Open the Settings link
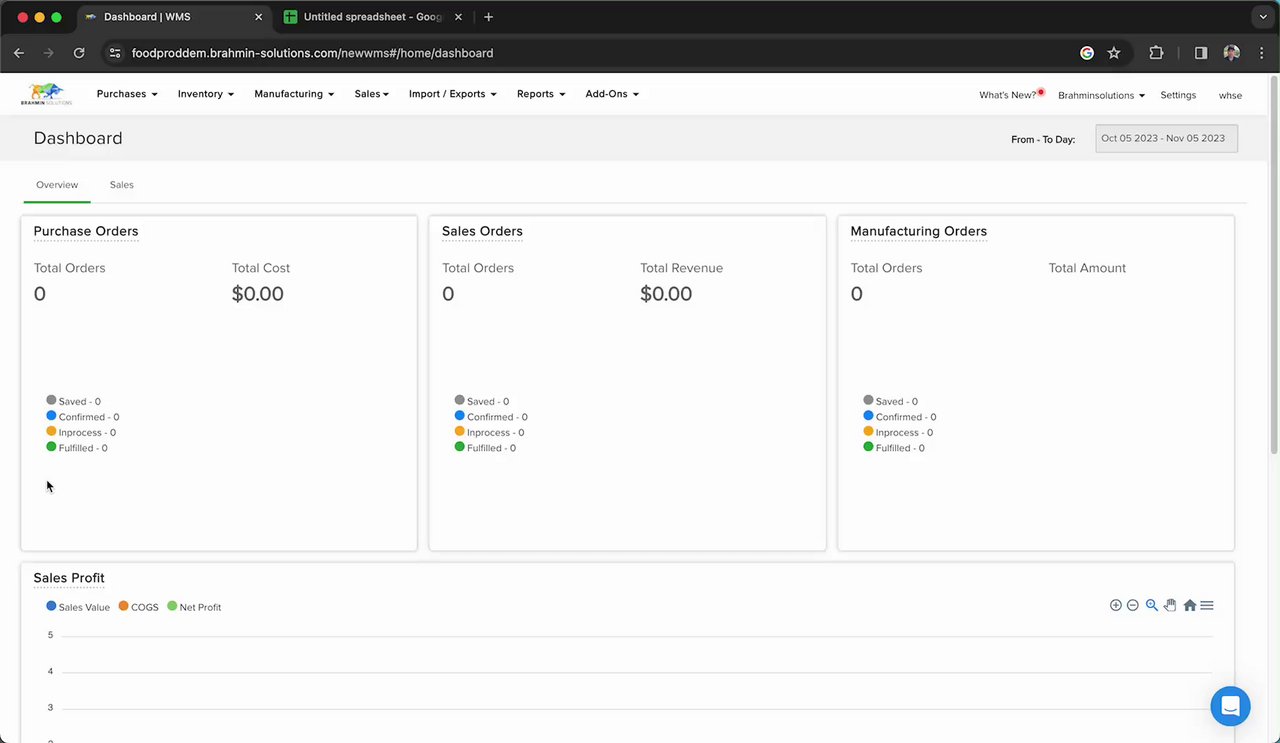 coord(1178,95)
